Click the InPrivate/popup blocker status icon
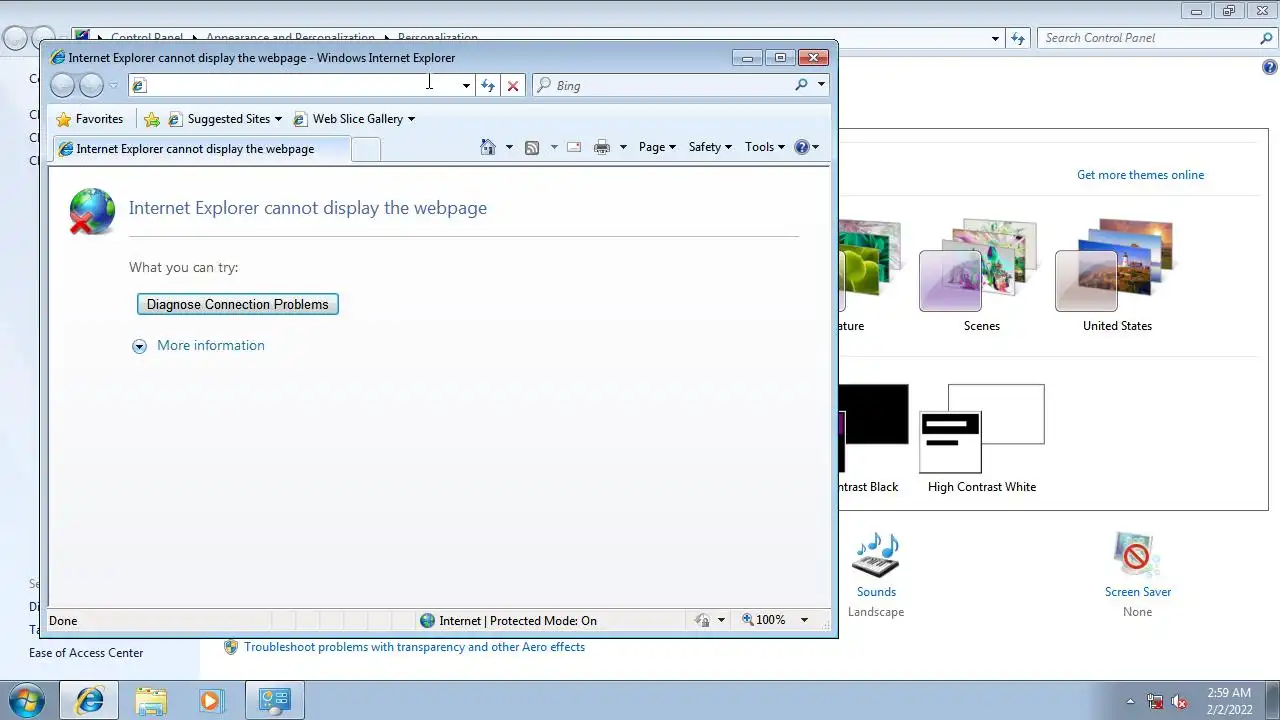The width and height of the screenshot is (1280, 720). [x=703, y=620]
